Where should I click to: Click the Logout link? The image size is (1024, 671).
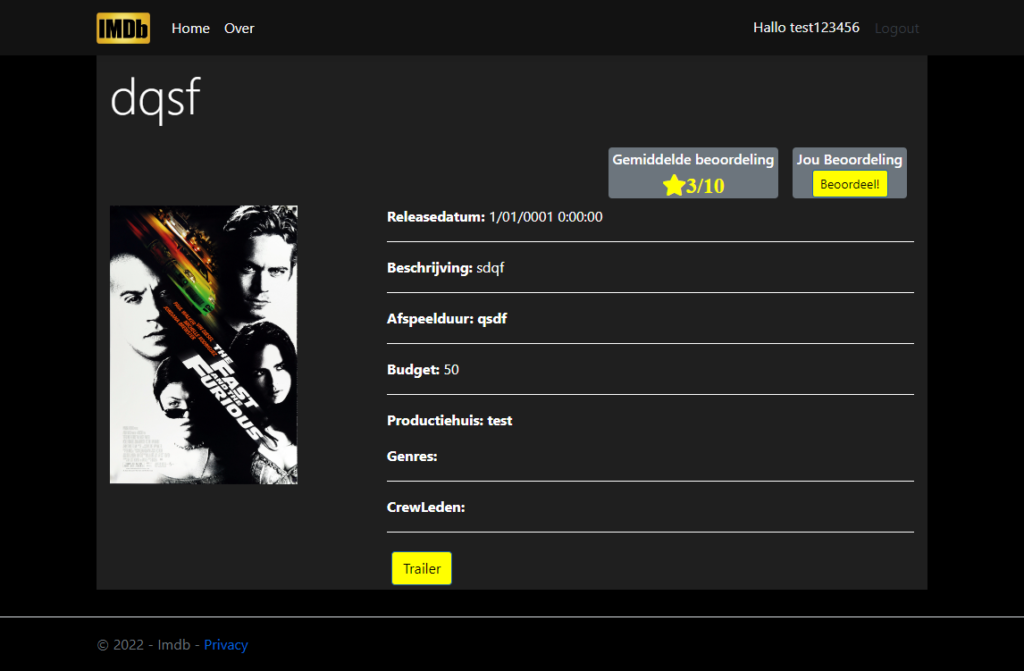pyautogui.click(x=897, y=28)
